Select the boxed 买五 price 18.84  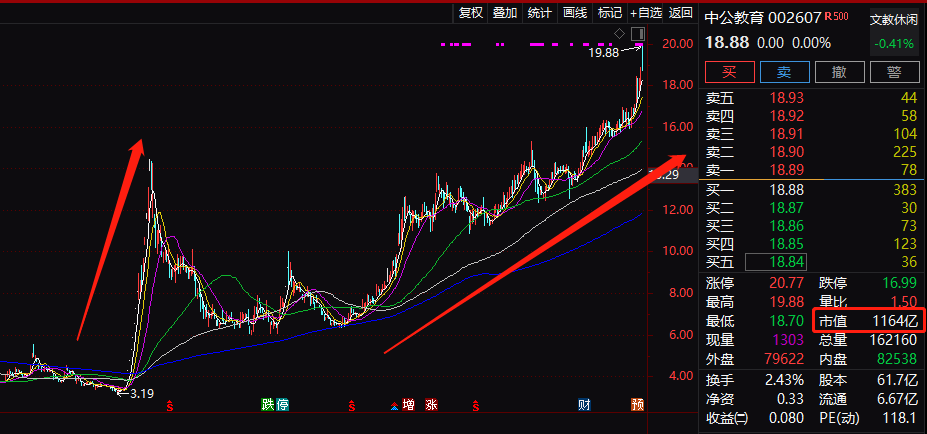pos(776,261)
